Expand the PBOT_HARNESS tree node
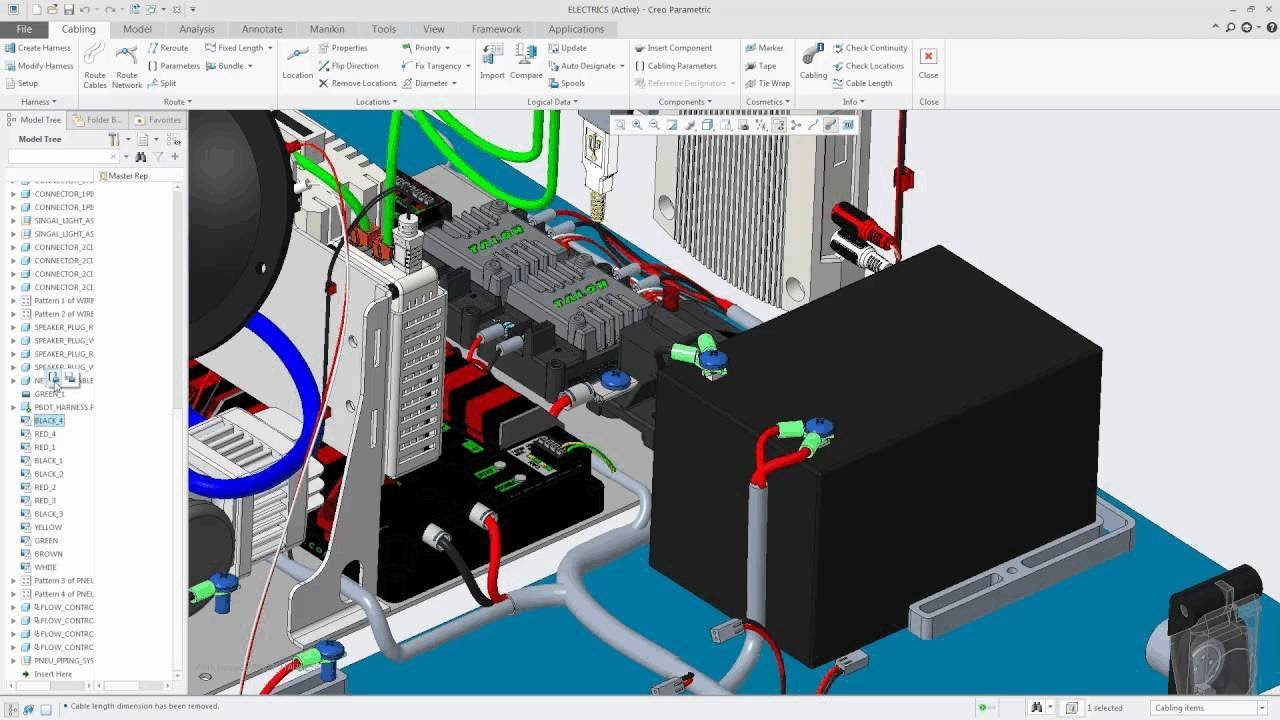The image size is (1280, 720). click(13, 407)
